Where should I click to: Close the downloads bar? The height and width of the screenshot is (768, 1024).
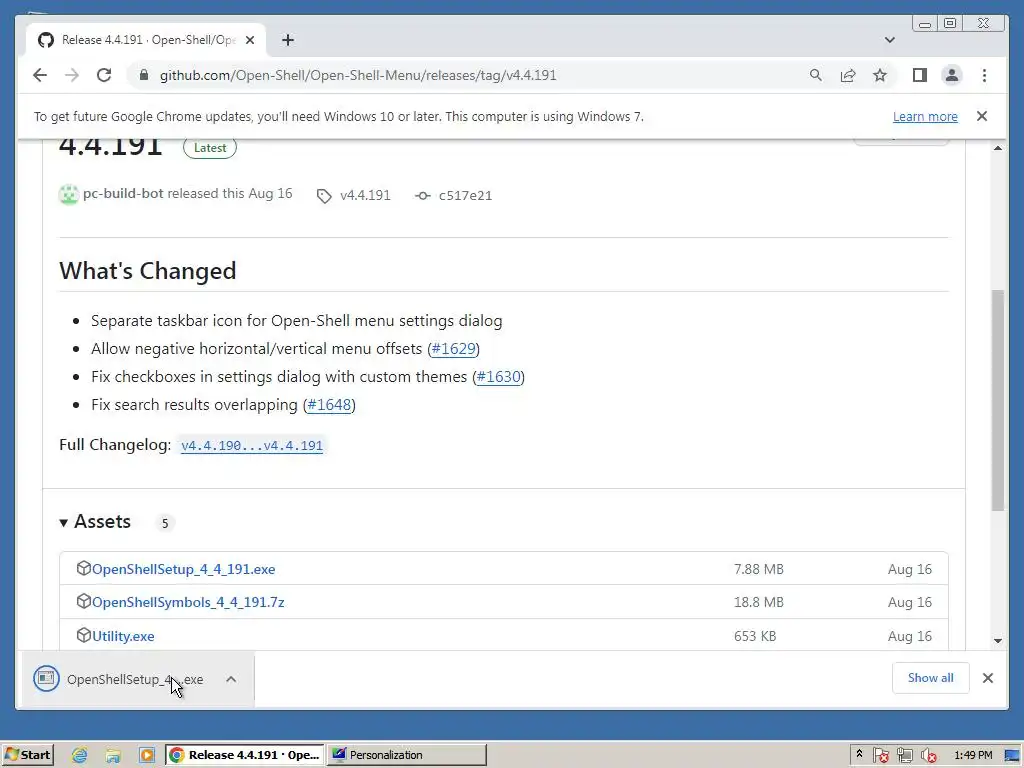pyautogui.click(x=987, y=678)
